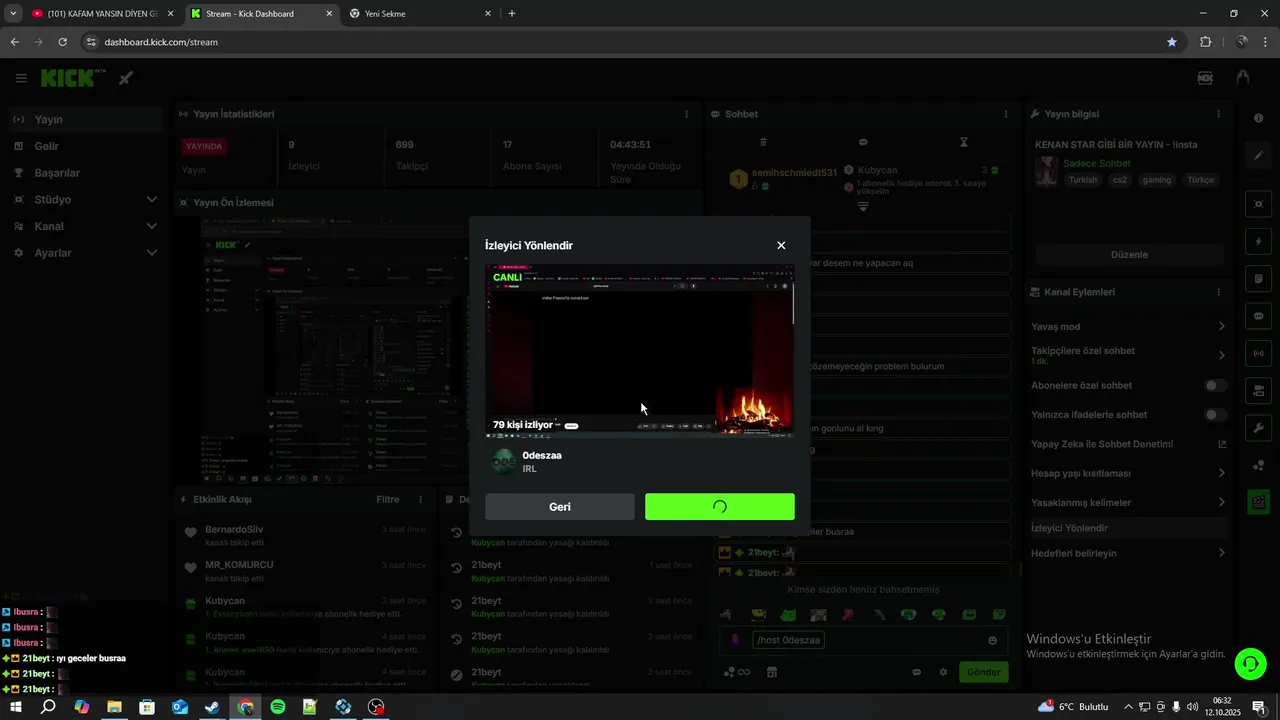
Task: Click the broadcast signal icon in right sidebar
Action: [x=1258, y=353]
